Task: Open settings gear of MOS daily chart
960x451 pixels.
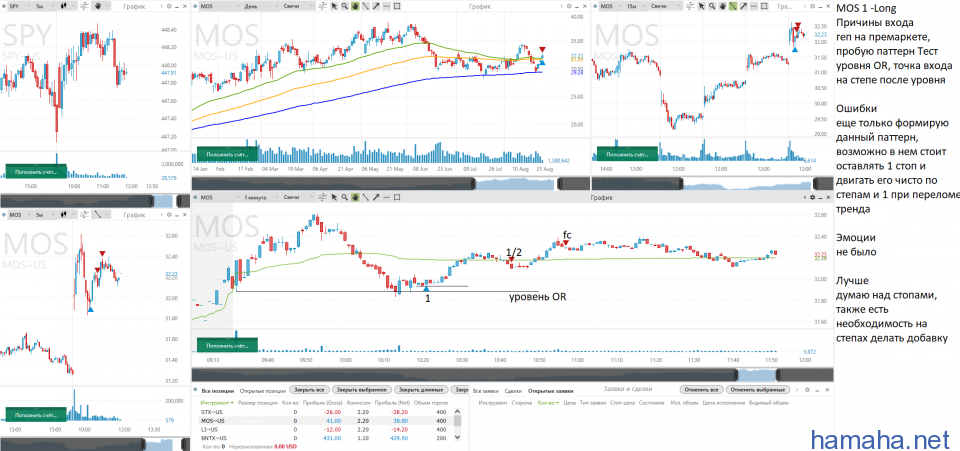Action: pyautogui.click(x=569, y=6)
